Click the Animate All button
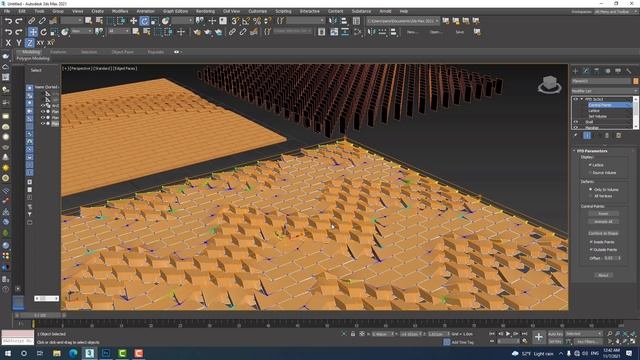 pos(603,222)
